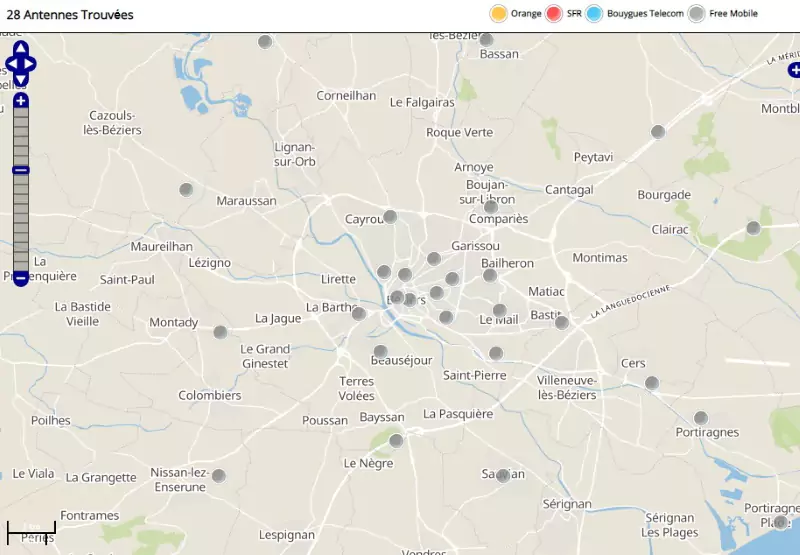Select the antenna marker near Clairac
Viewport: 800px width, 555px height.
coord(753,228)
